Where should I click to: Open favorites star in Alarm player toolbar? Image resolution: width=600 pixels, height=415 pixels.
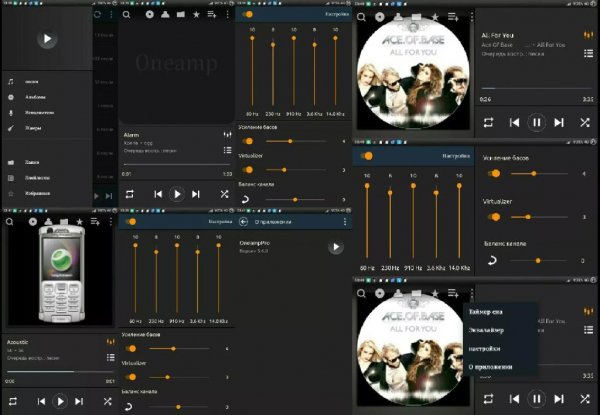coord(196,15)
